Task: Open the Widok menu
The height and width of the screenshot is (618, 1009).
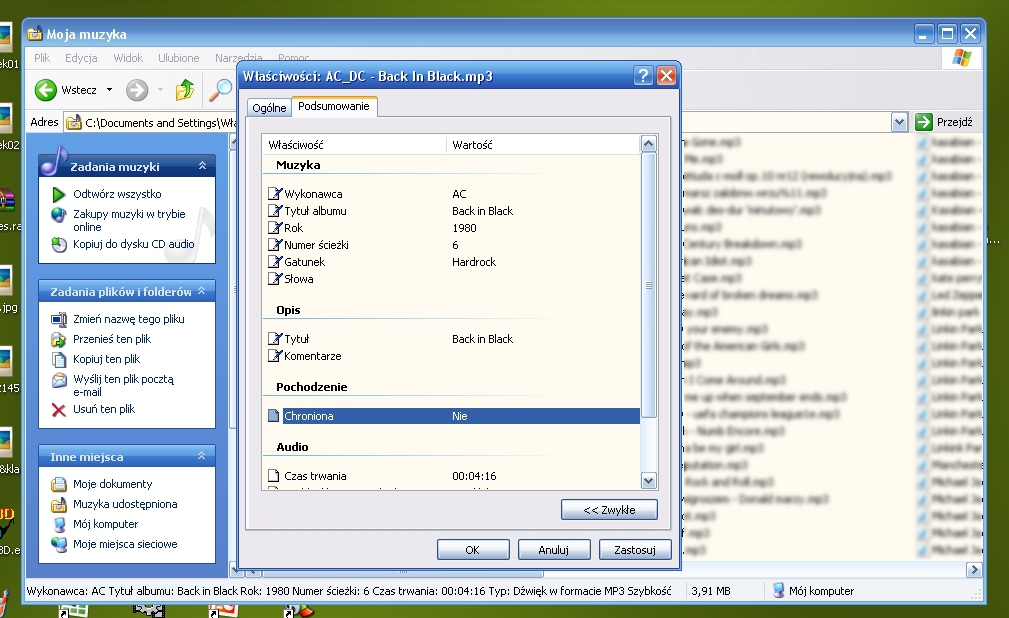Action: 128,58
